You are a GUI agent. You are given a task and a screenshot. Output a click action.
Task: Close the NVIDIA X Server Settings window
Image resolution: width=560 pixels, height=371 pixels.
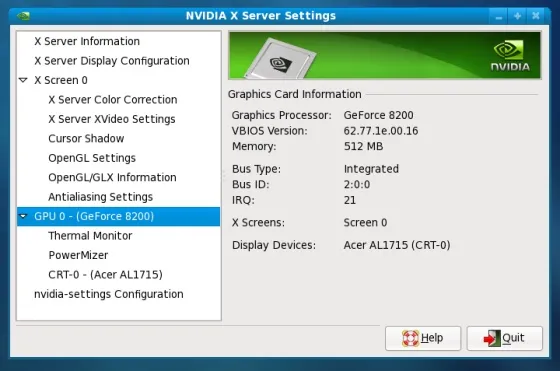click(x=536, y=16)
